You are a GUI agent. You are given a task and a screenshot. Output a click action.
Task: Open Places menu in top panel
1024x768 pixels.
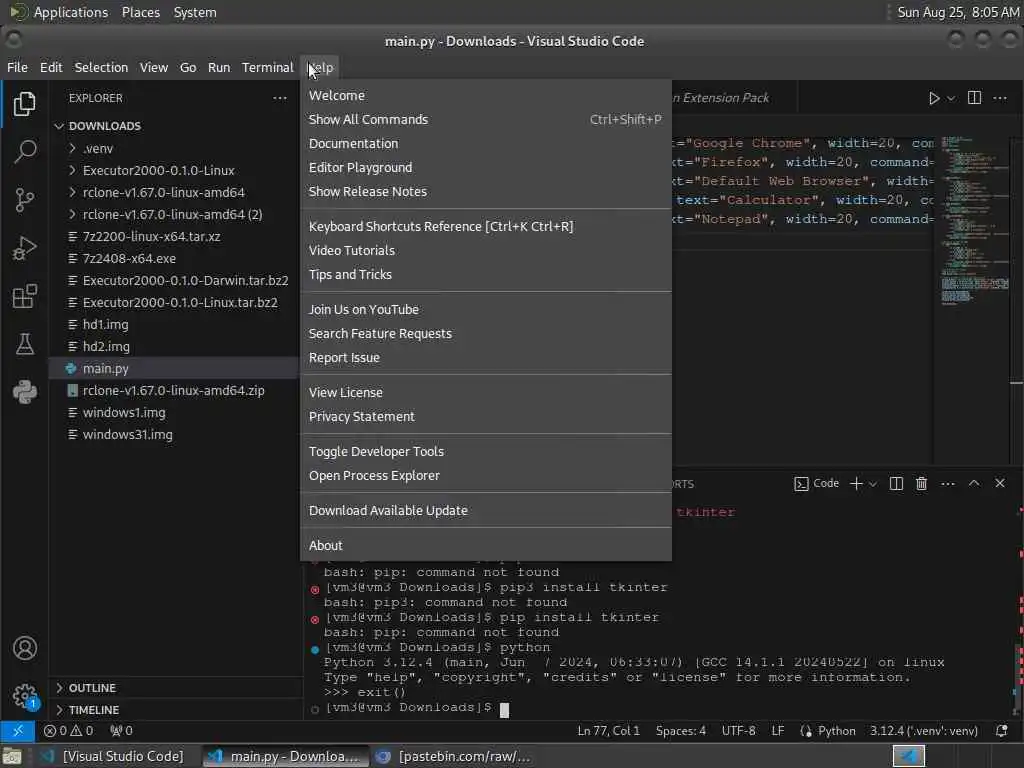point(140,12)
